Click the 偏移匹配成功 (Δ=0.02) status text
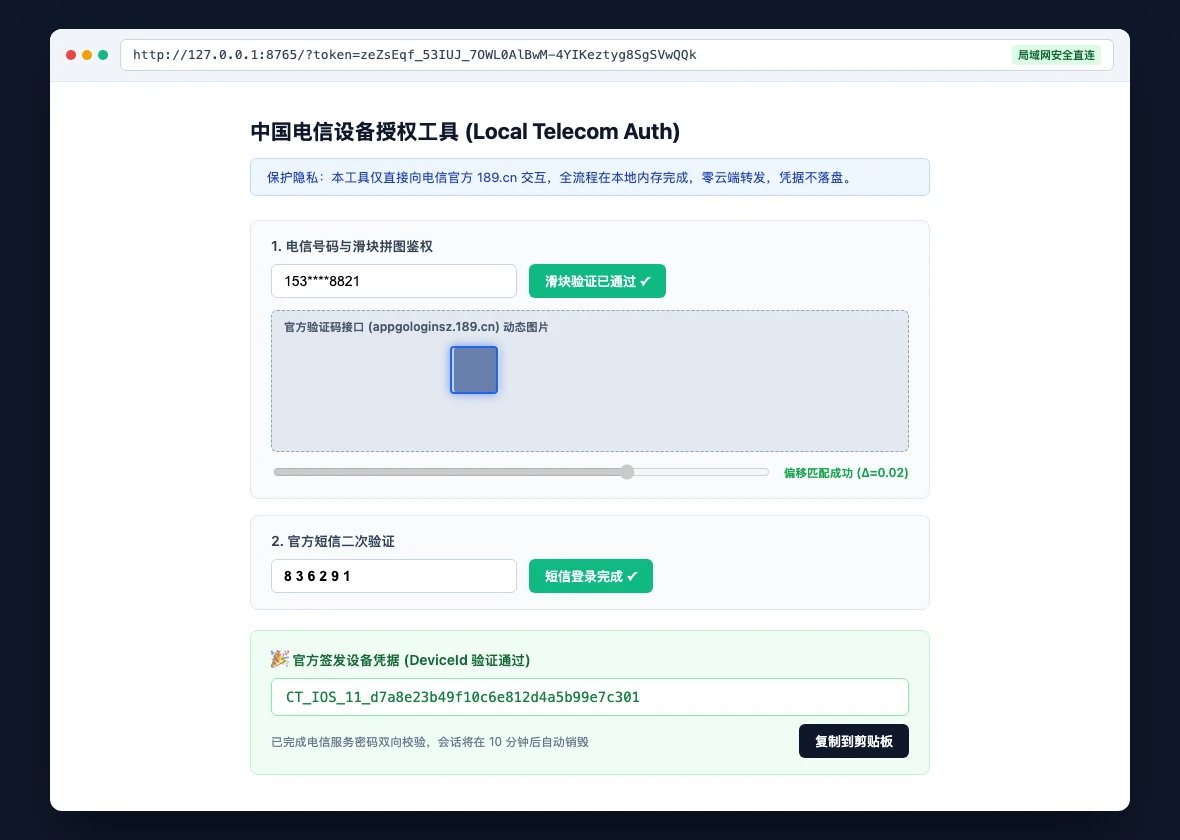This screenshot has height=840, width=1180. (846, 473)
